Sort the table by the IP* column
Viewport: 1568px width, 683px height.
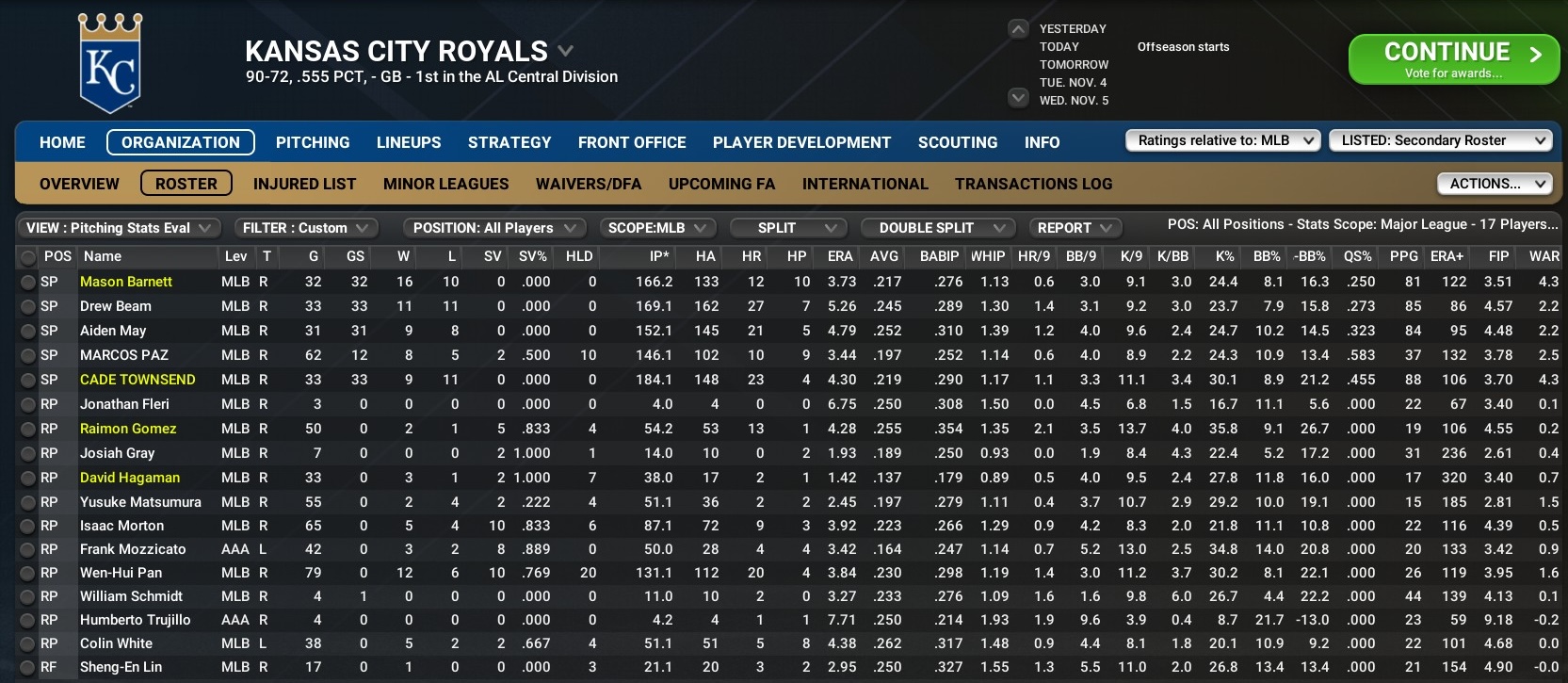click(659, 256)
